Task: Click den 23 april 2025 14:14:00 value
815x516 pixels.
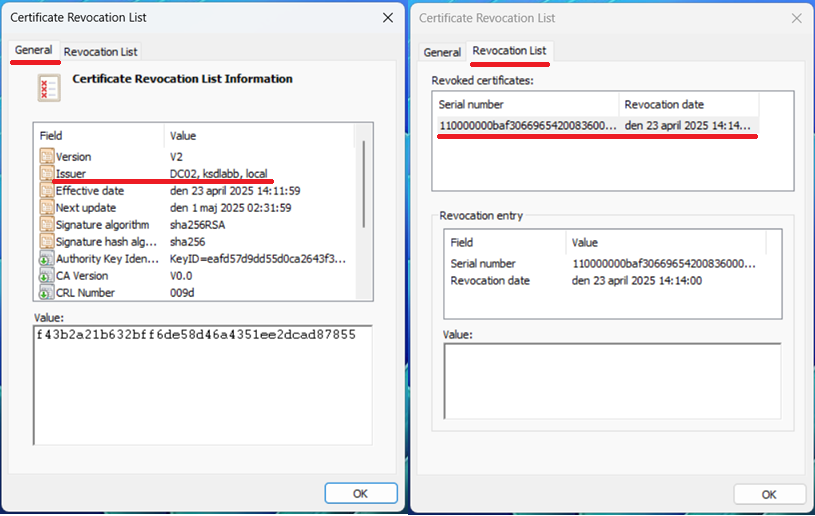Action: coord(637,281)
